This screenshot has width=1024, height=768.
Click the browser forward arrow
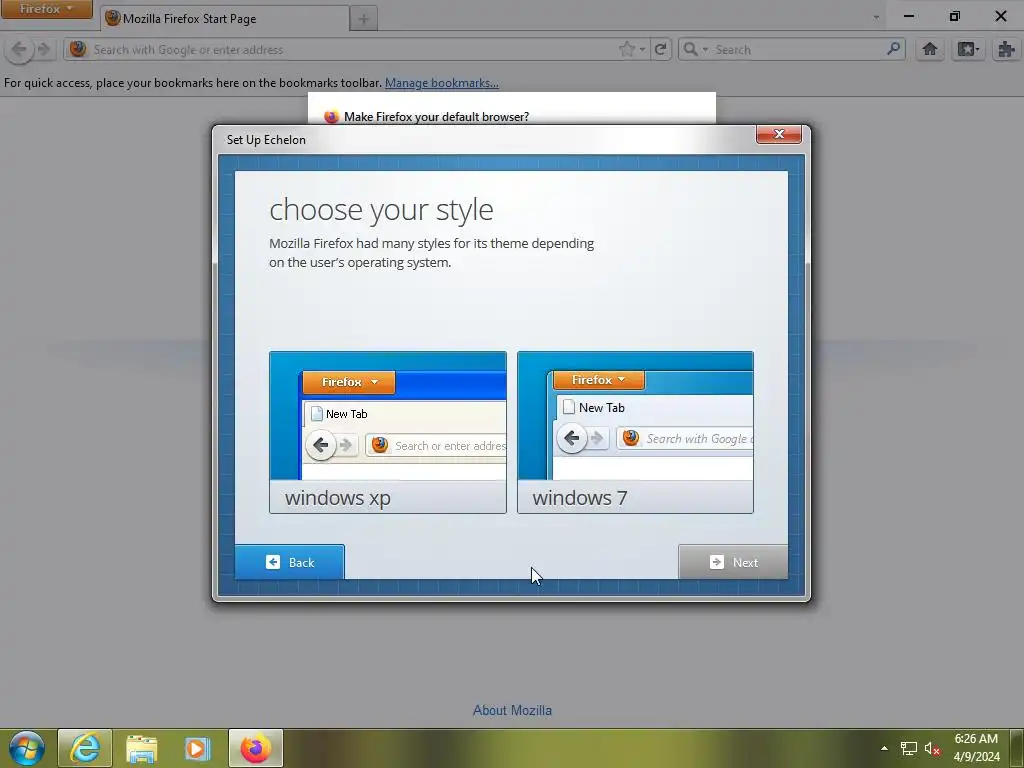(x=43, y=50)
